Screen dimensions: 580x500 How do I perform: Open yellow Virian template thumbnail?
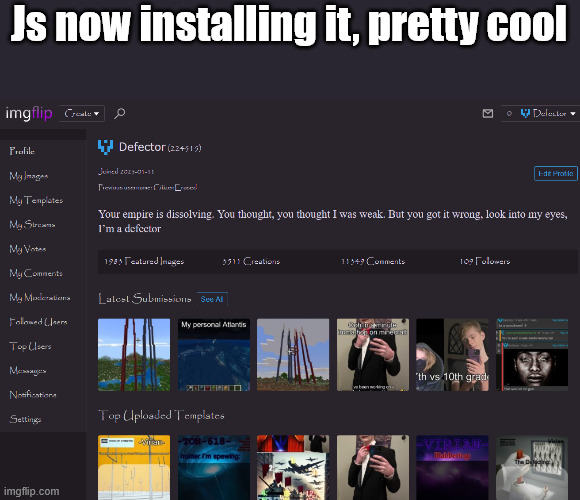[134, 467]
